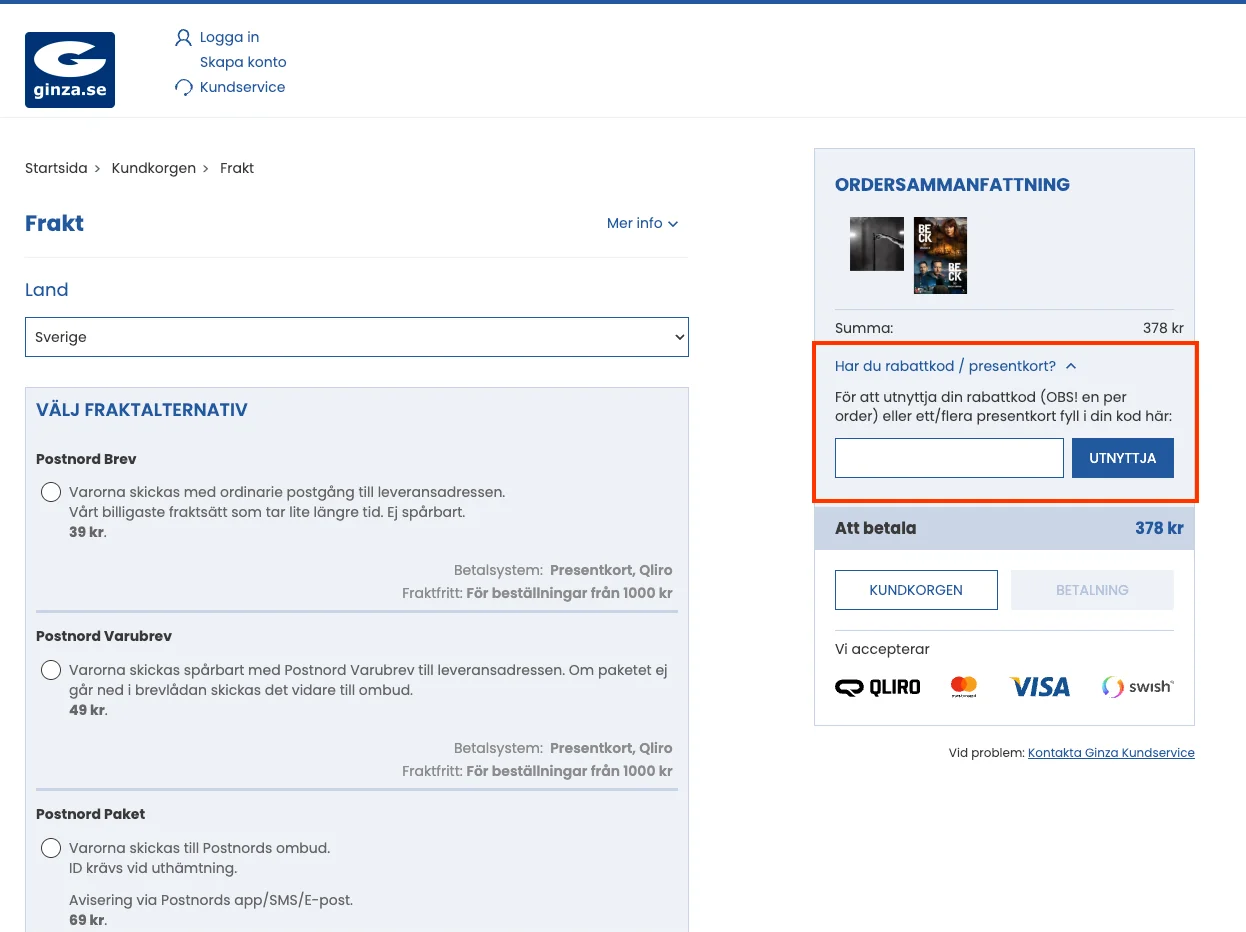Click the Land label
This screenshot has height=932, width=1246.
[47, 290]
